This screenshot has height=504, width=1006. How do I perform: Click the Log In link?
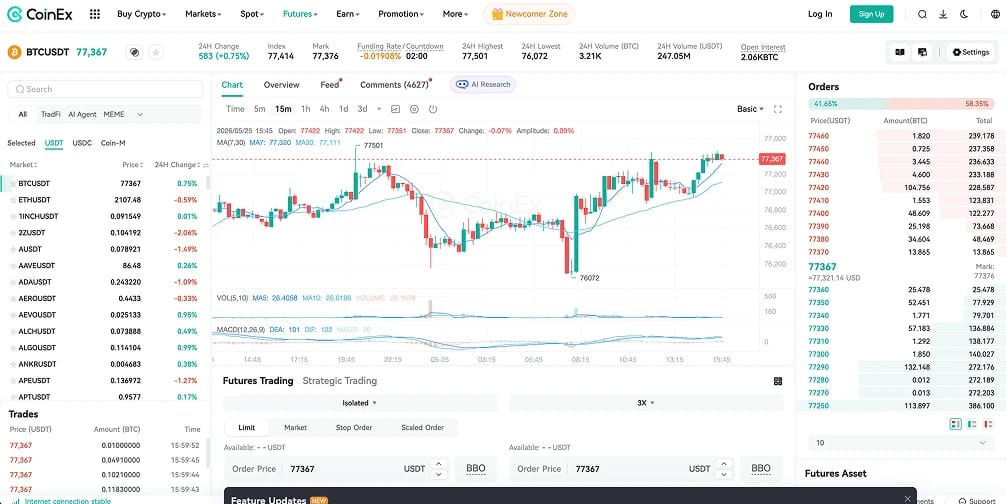tap(820, 14)
